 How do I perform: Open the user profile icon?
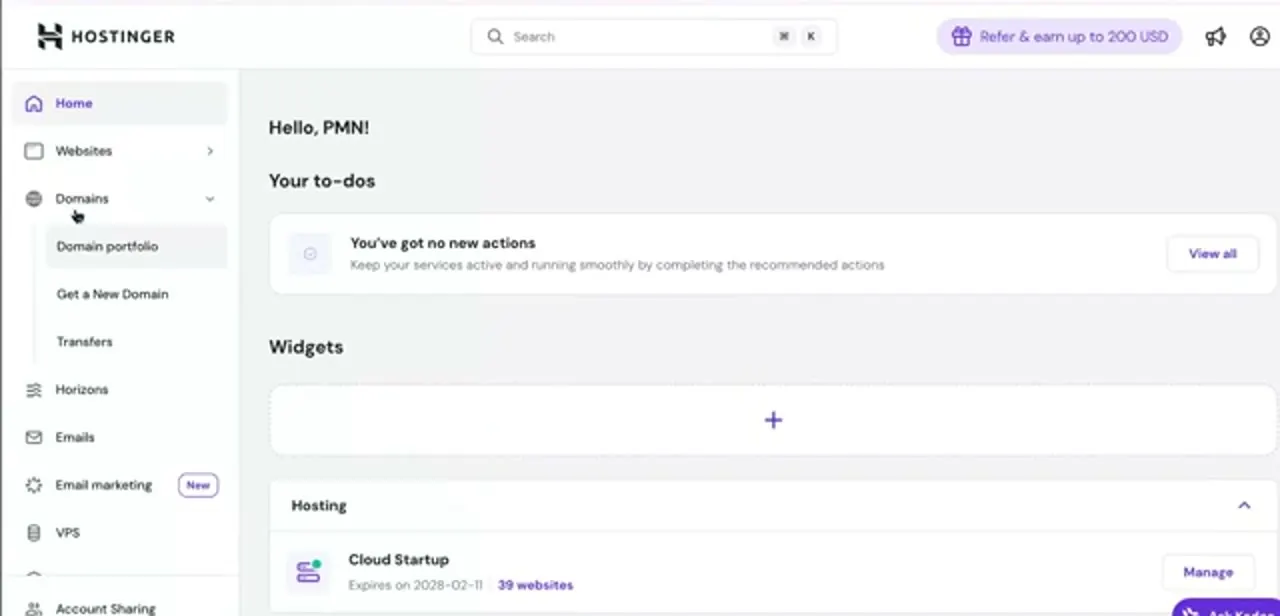[x=1259, y=36]
